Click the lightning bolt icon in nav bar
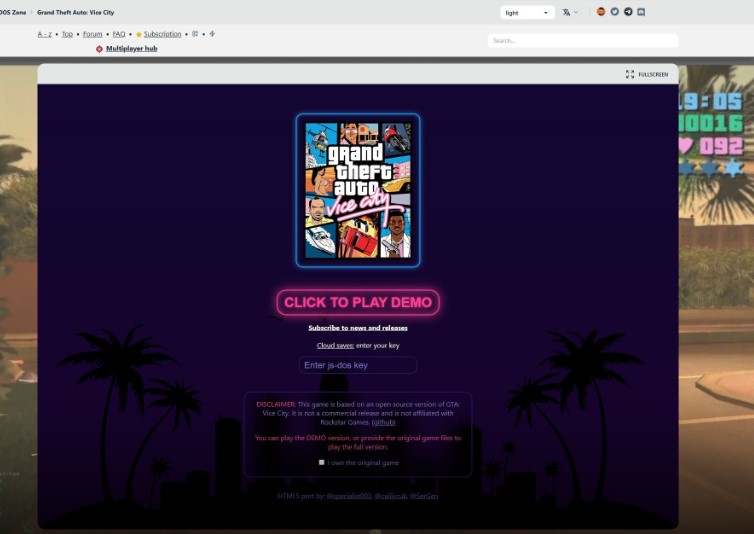Viewport: 754px width, 534px height. click(x=212, y=34)
